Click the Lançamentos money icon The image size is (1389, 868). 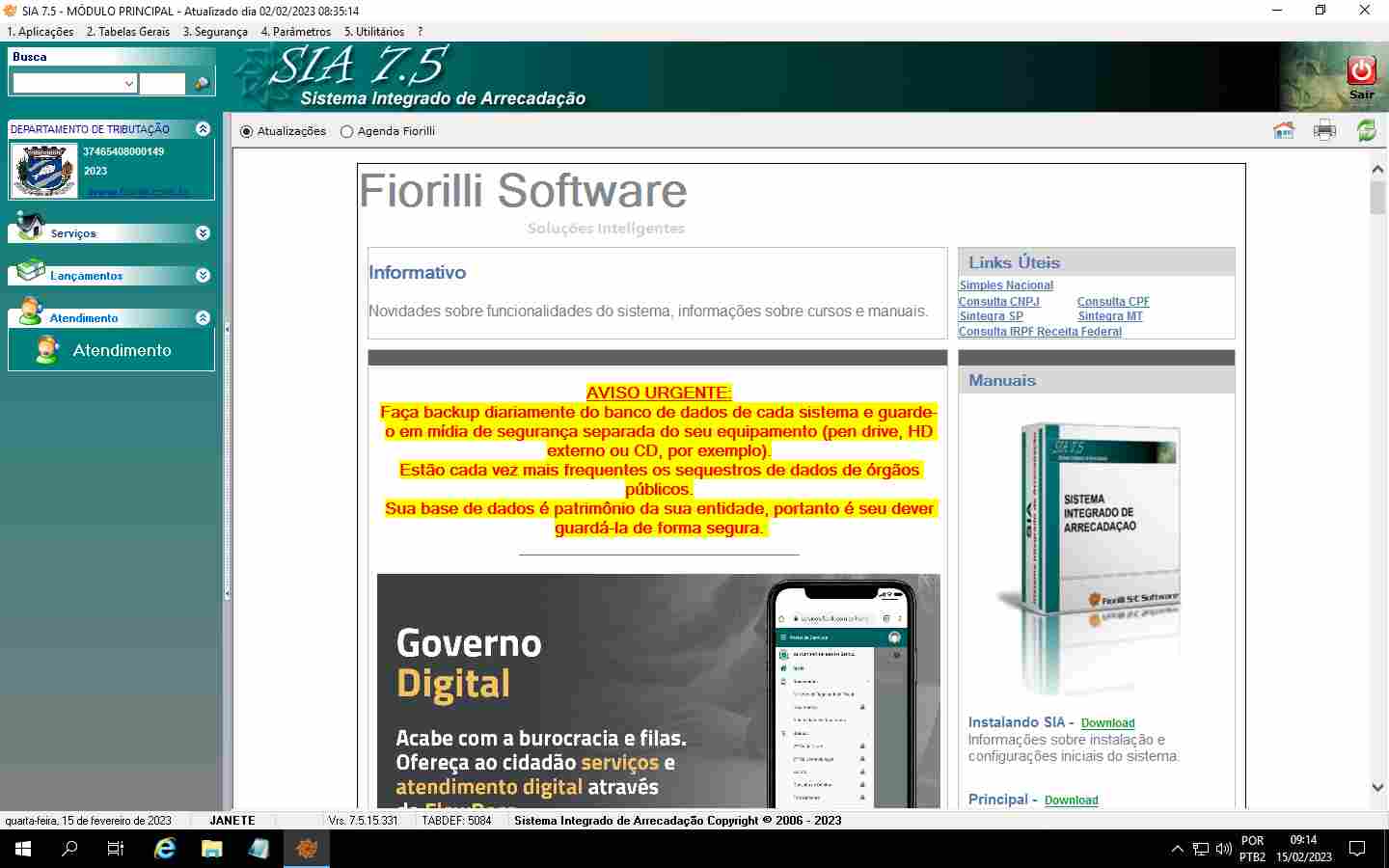click(x=30, y=270)
